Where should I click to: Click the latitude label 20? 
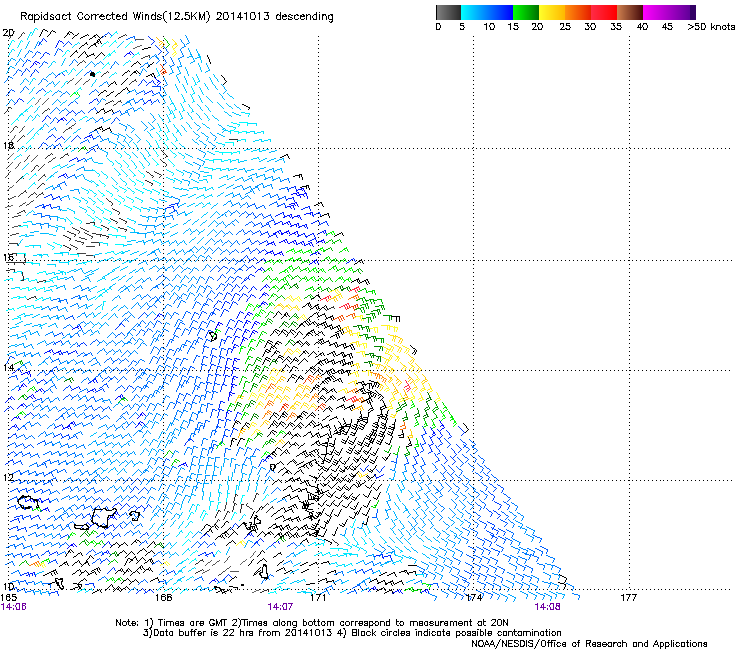[x=8, y=33]
